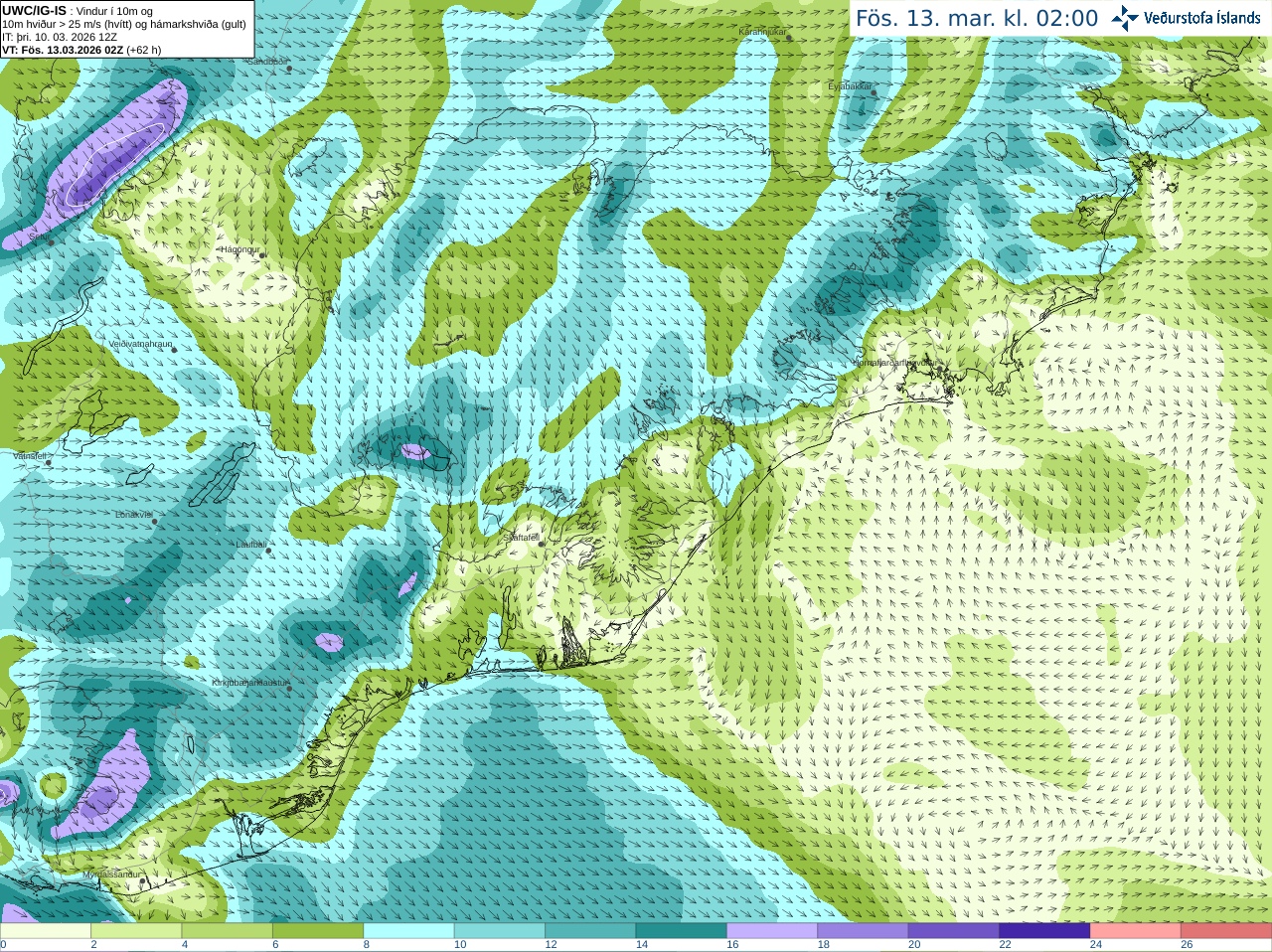1272x952 pixels.
Task: Click the VT: Fös. 13.03.2026 02Z line
Action: pos(64,50)
